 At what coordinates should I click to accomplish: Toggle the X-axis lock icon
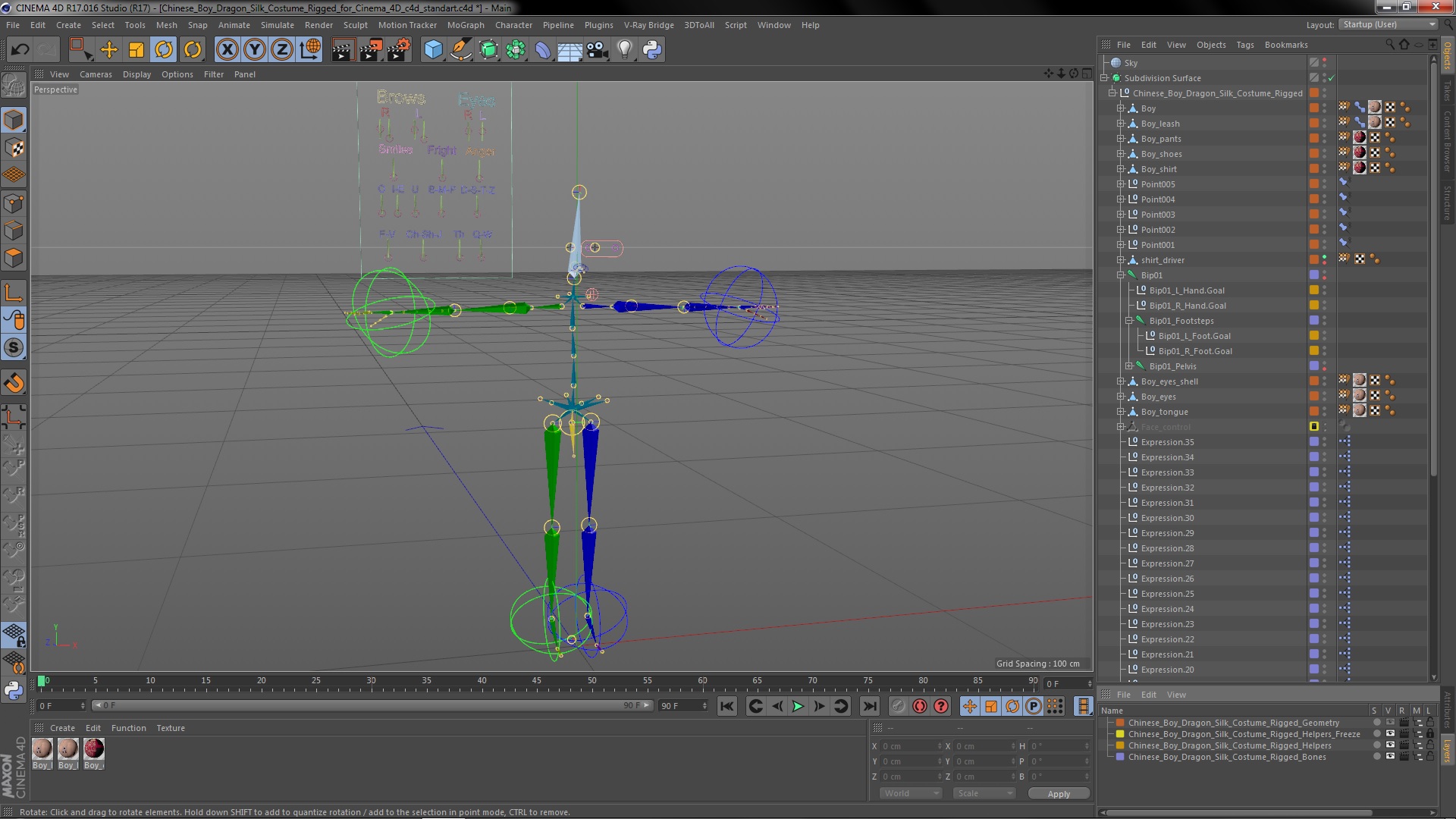point(227,50)
